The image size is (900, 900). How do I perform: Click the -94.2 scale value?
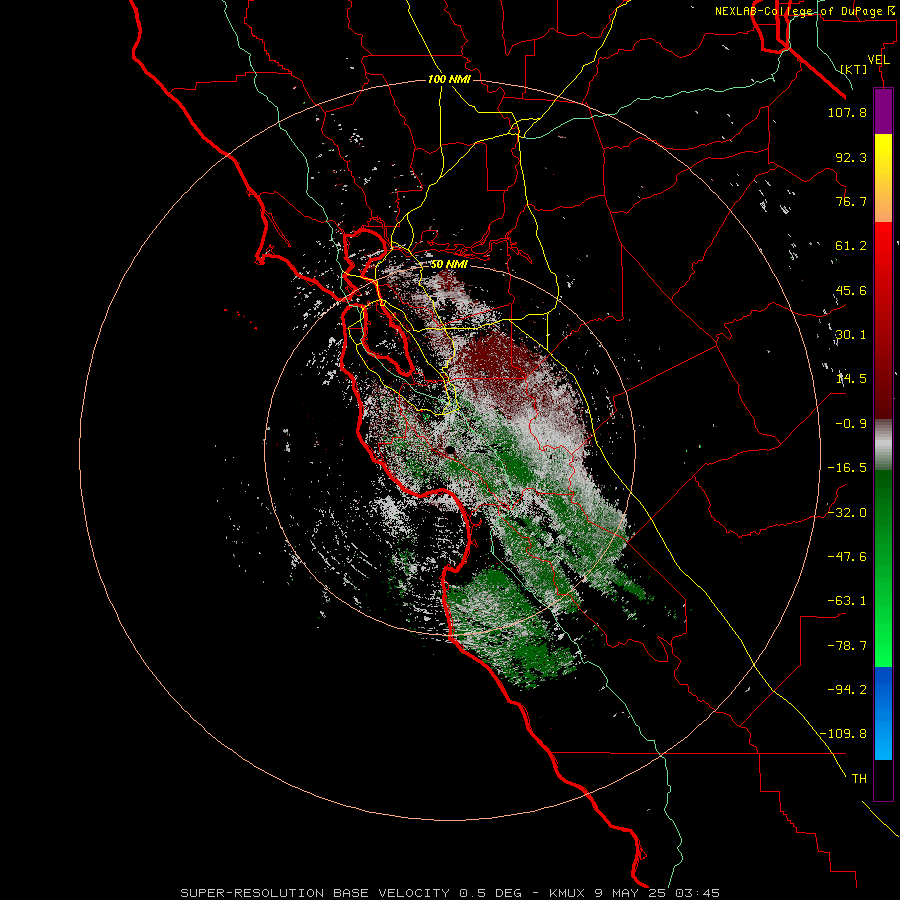(847, 689)
